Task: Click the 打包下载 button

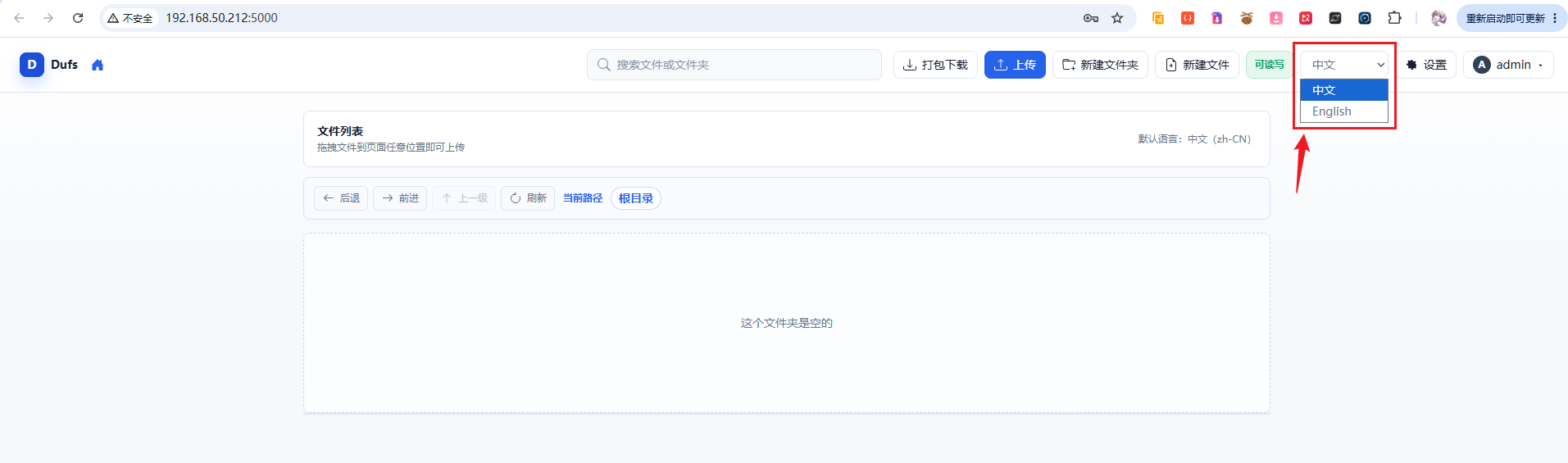Action: click(x=935, y=65)
